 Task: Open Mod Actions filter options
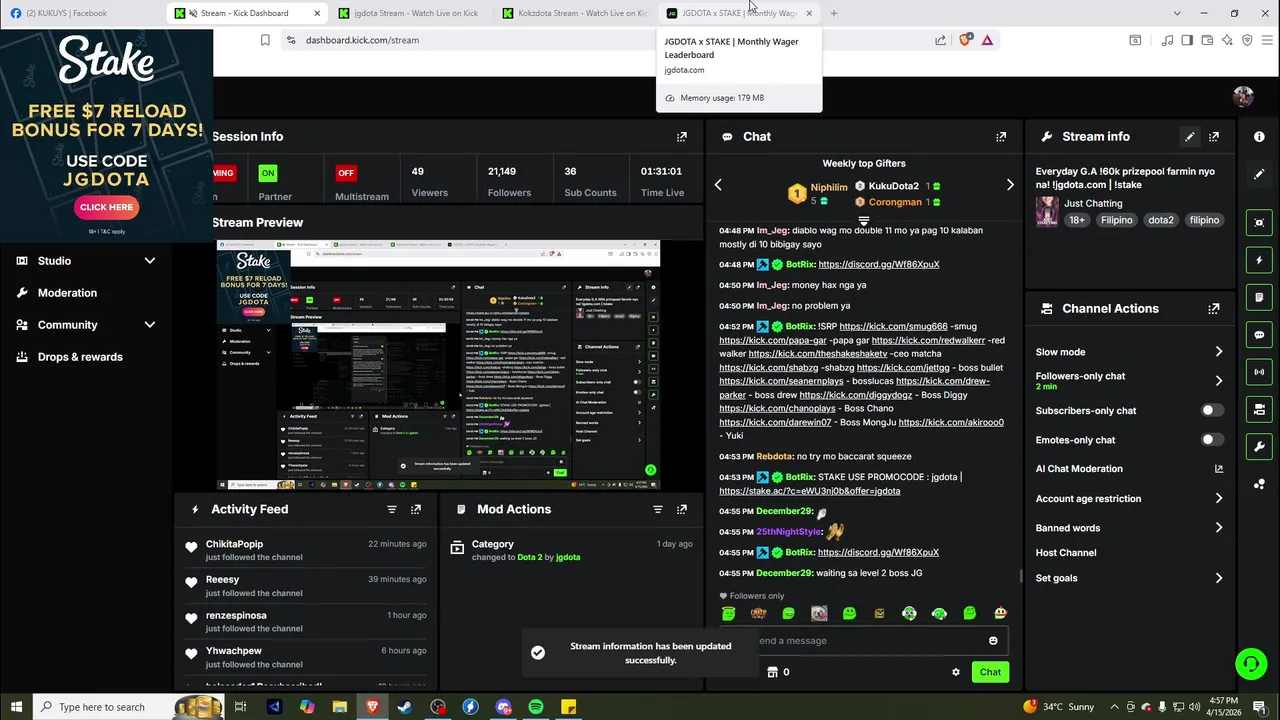658,509
